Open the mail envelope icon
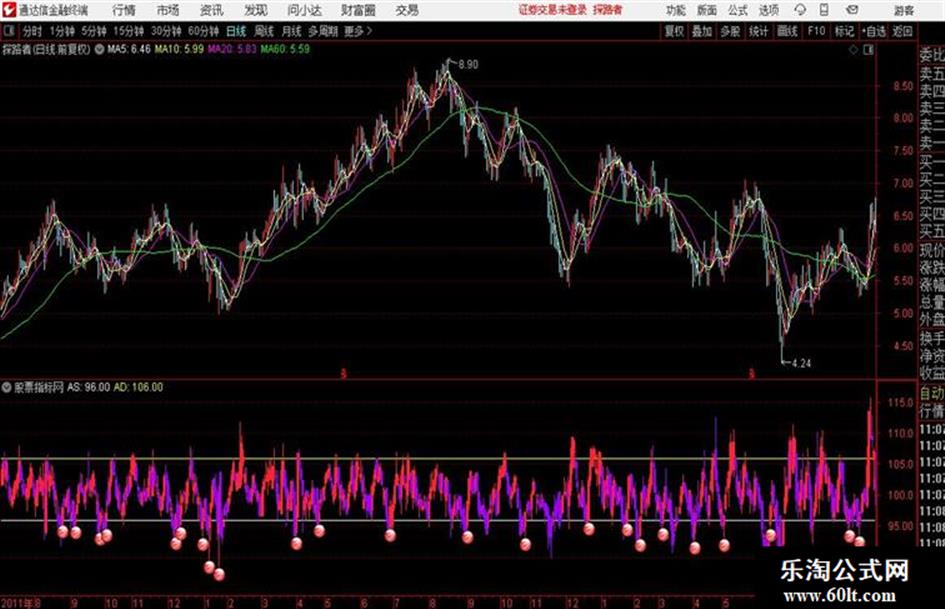Screen dimensions: 945x609 click(852, 10)
